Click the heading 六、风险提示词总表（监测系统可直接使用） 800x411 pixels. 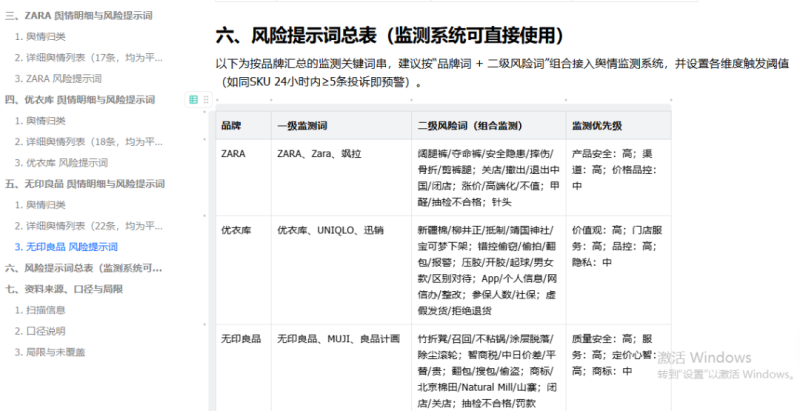(x=390, y=35)
